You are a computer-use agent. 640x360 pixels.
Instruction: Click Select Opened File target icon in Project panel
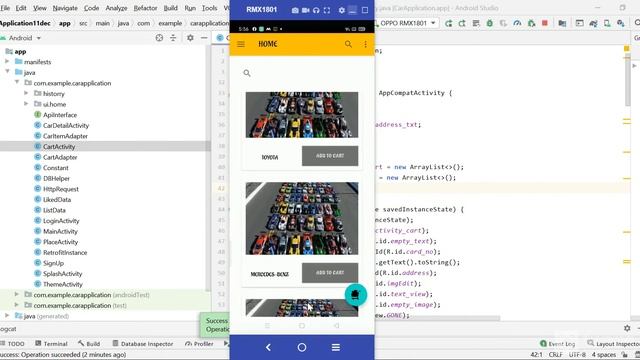click(x=159, y=38)
